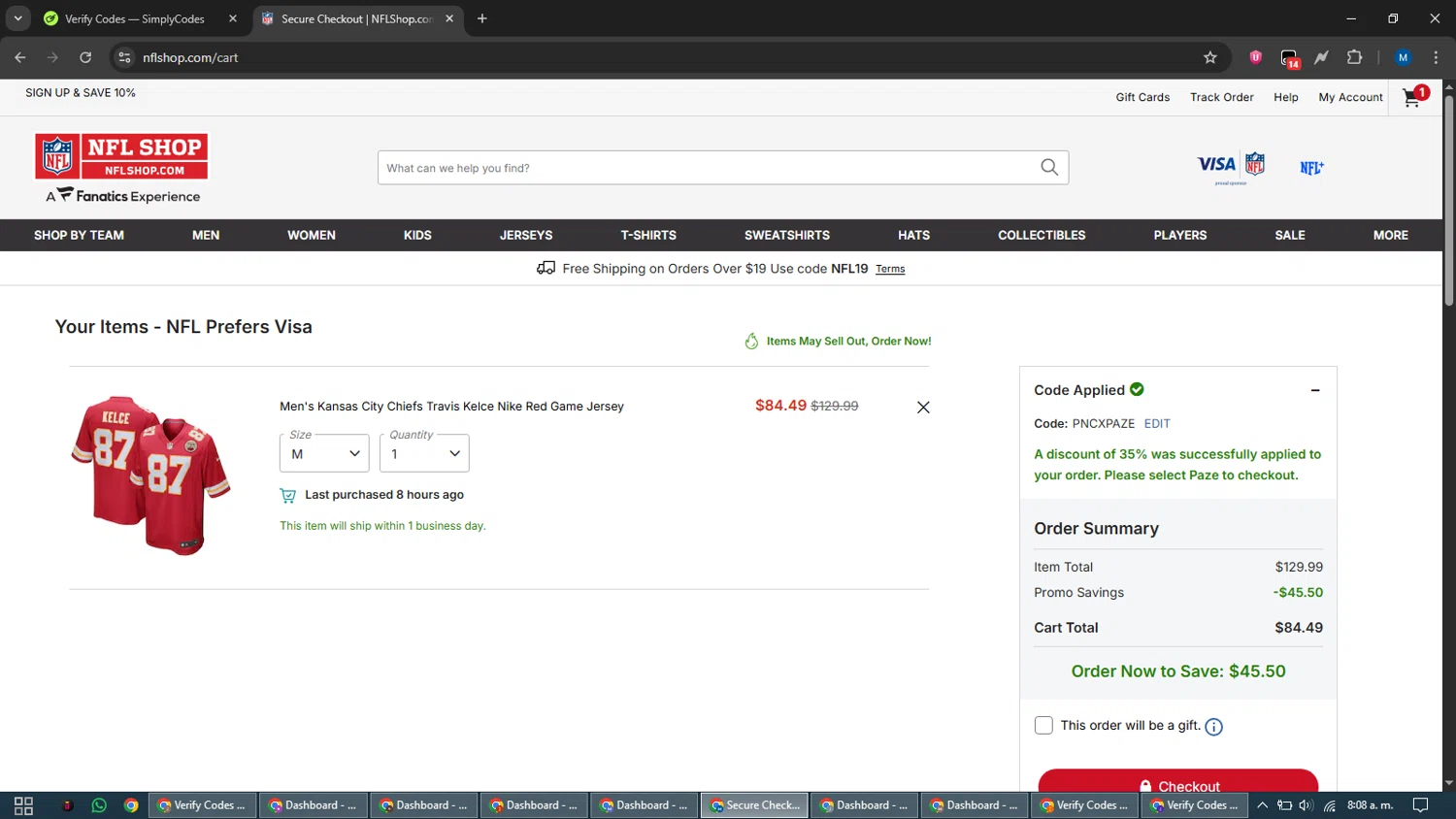Open WhatsApp from taskbar

coord(99,805)
